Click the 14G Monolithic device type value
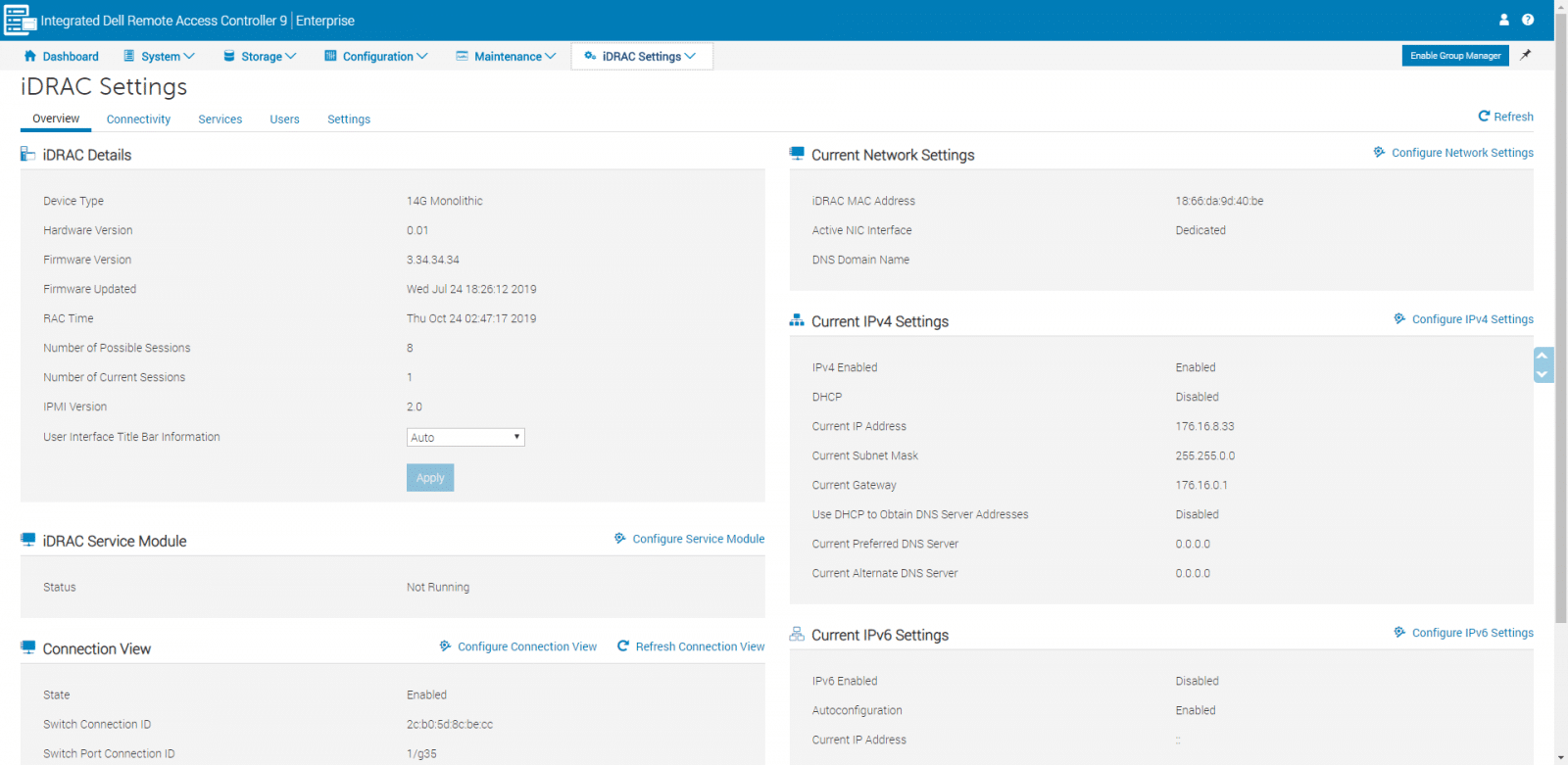 pos(445,201)
